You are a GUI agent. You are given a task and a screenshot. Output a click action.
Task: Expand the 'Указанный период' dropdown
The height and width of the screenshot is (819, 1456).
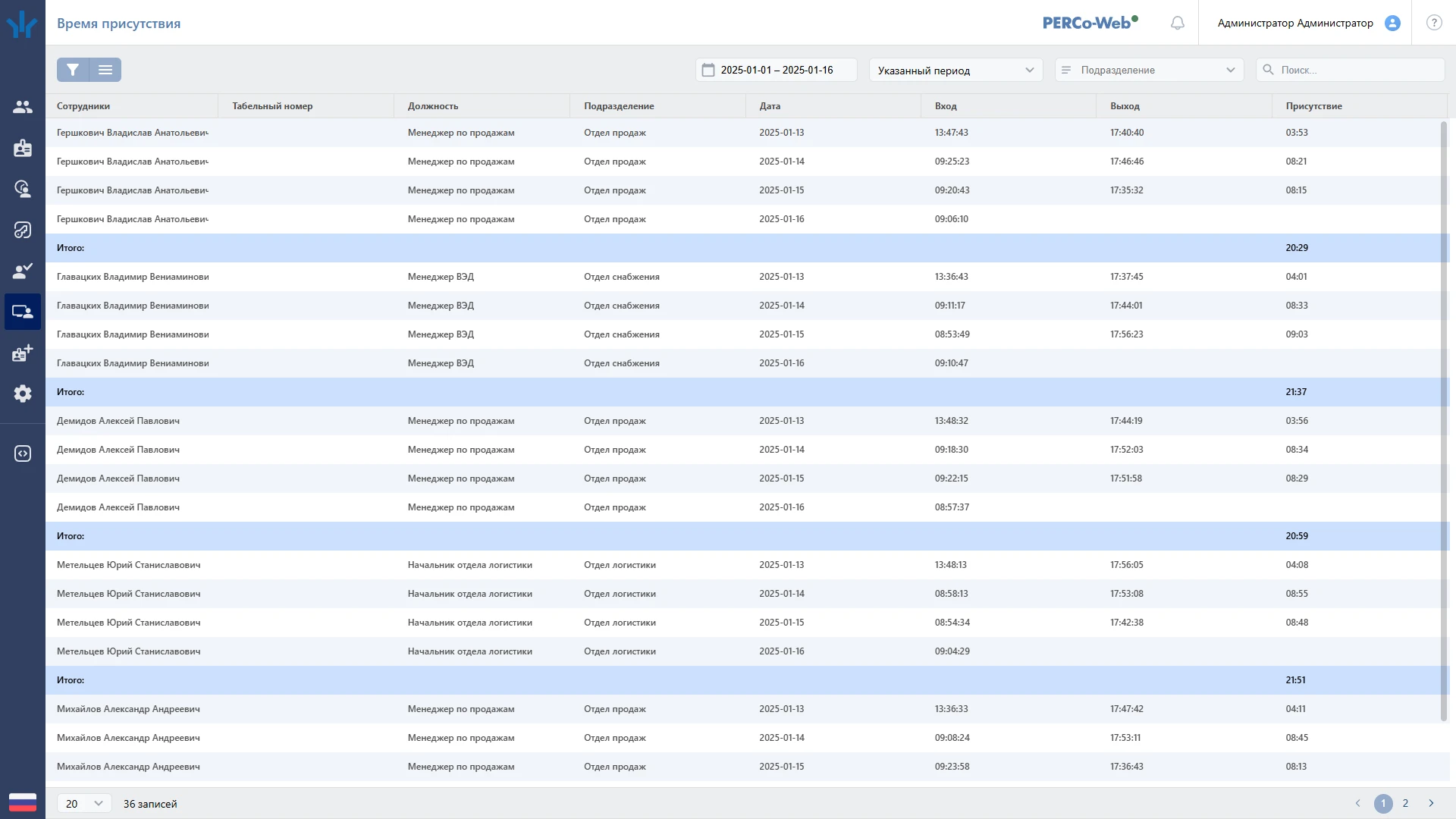pos(955,70)
